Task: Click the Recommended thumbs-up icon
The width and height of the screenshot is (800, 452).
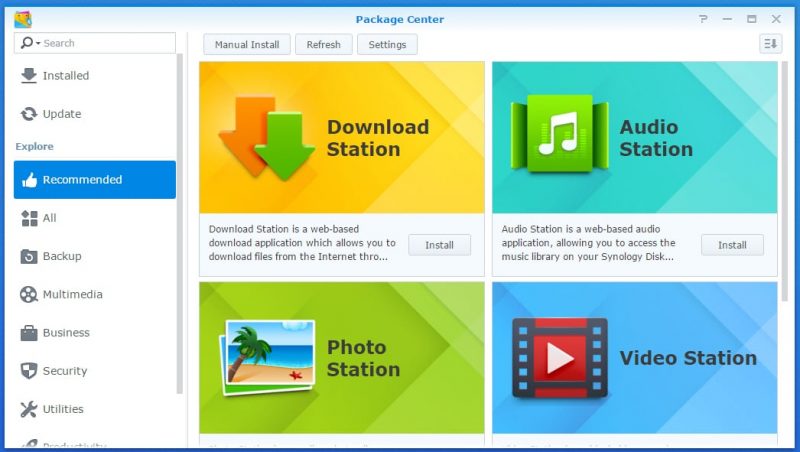Action: point(29,180)
